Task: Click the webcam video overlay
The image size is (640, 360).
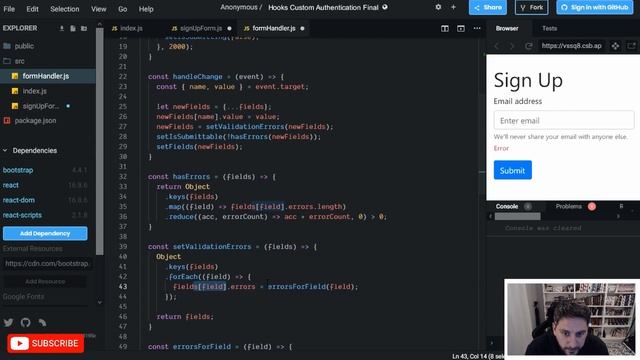Action: (x=571, y=319)
